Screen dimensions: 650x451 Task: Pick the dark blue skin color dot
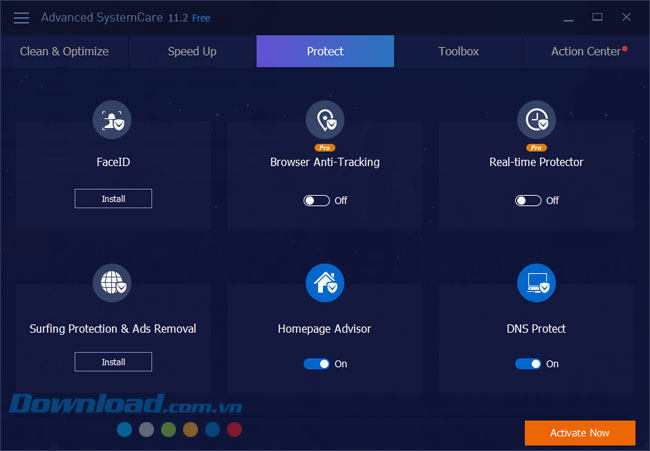point(212,429)
